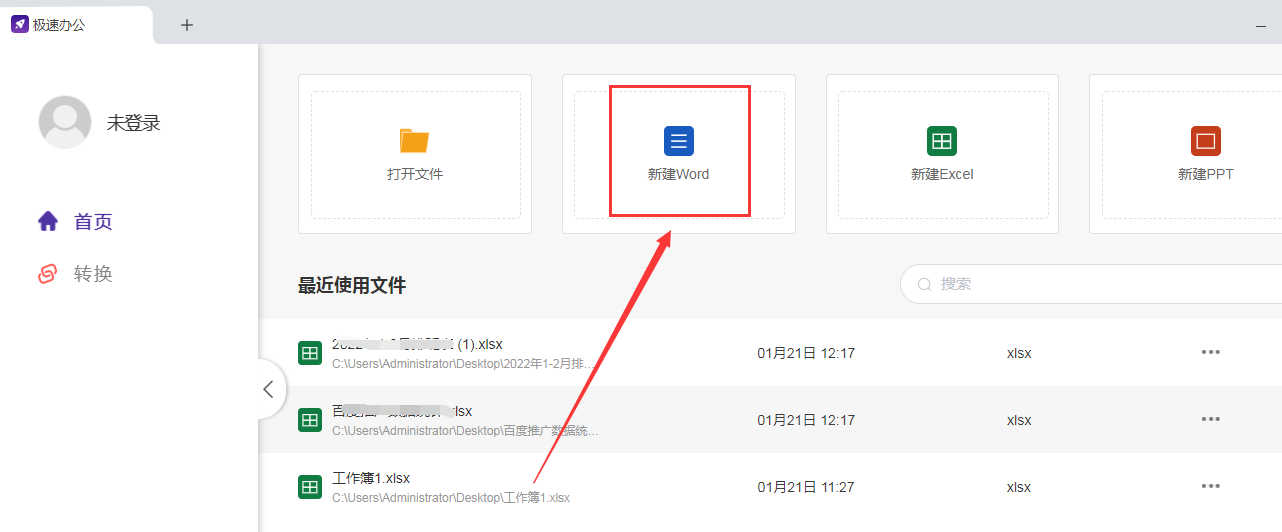This screenshot has width=1282, height=532.
Task: Click the 01月21日 11:27 timestamp
Action: [x=806, y=487]
